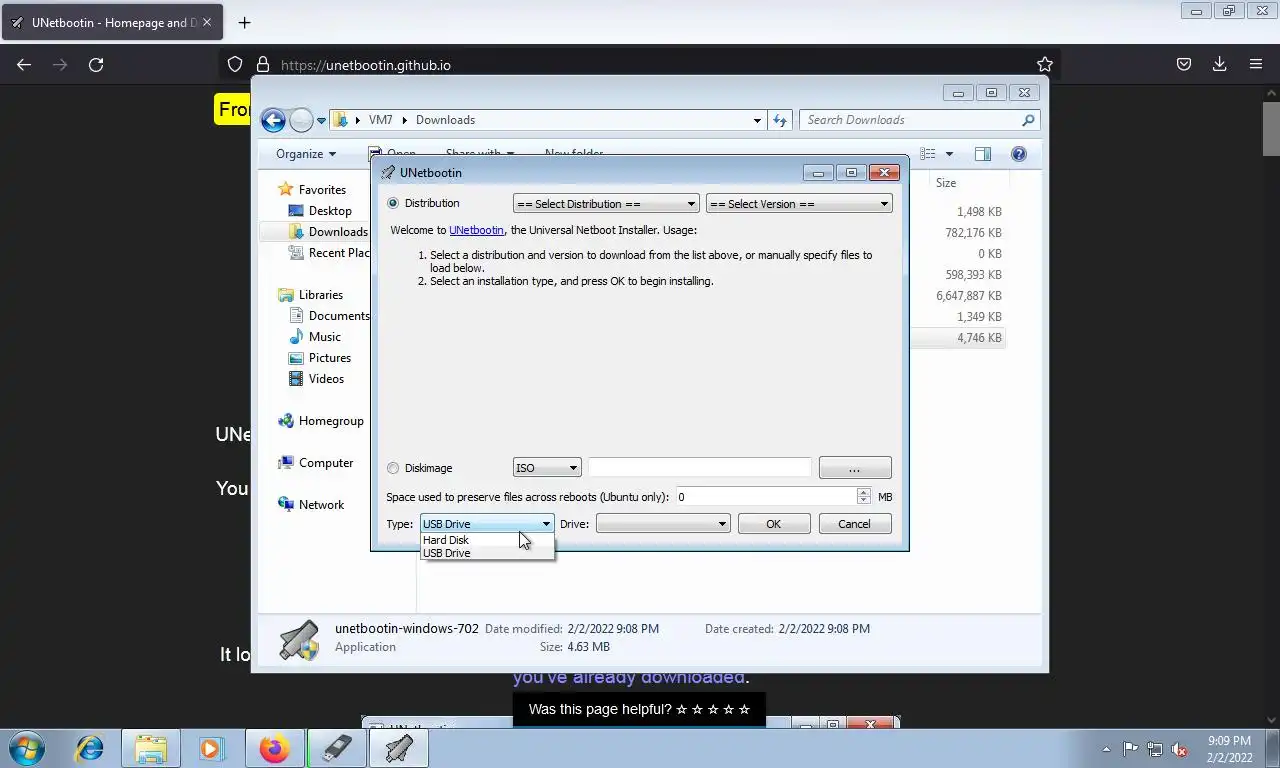
Task: Click the search magnifier icon in Explorer
Action: [1028, 120]
